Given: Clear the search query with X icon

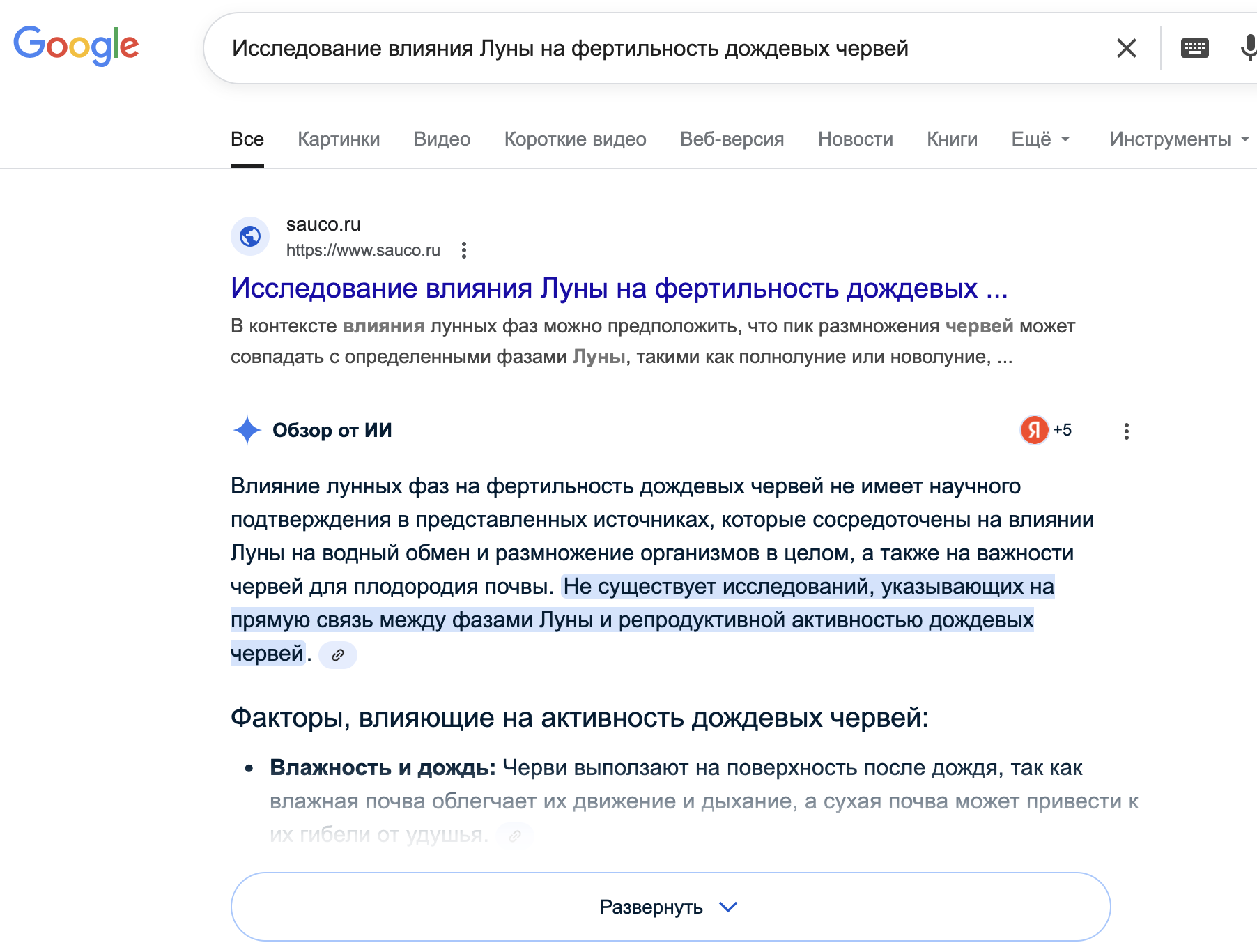Looking at the screenshot, I should coord(1126,48).
